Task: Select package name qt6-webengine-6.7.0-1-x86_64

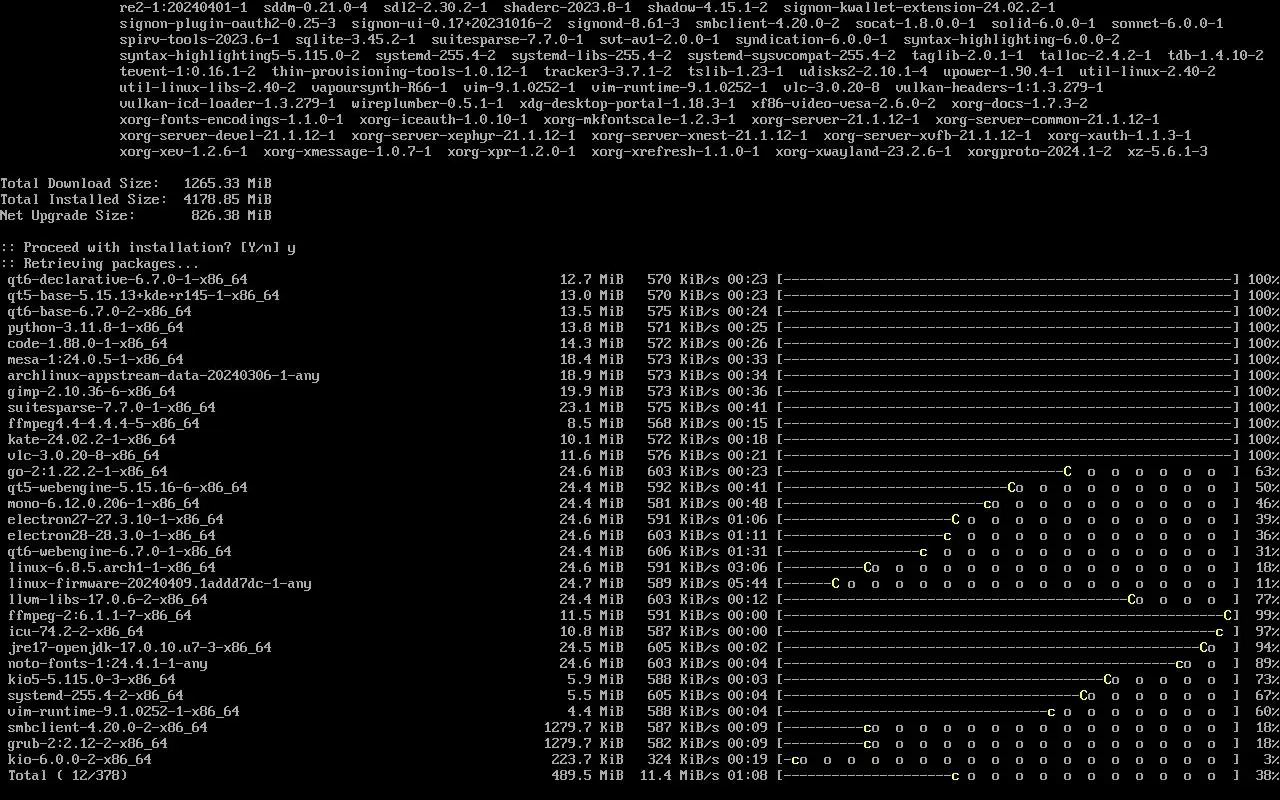Action: point(120,551)
